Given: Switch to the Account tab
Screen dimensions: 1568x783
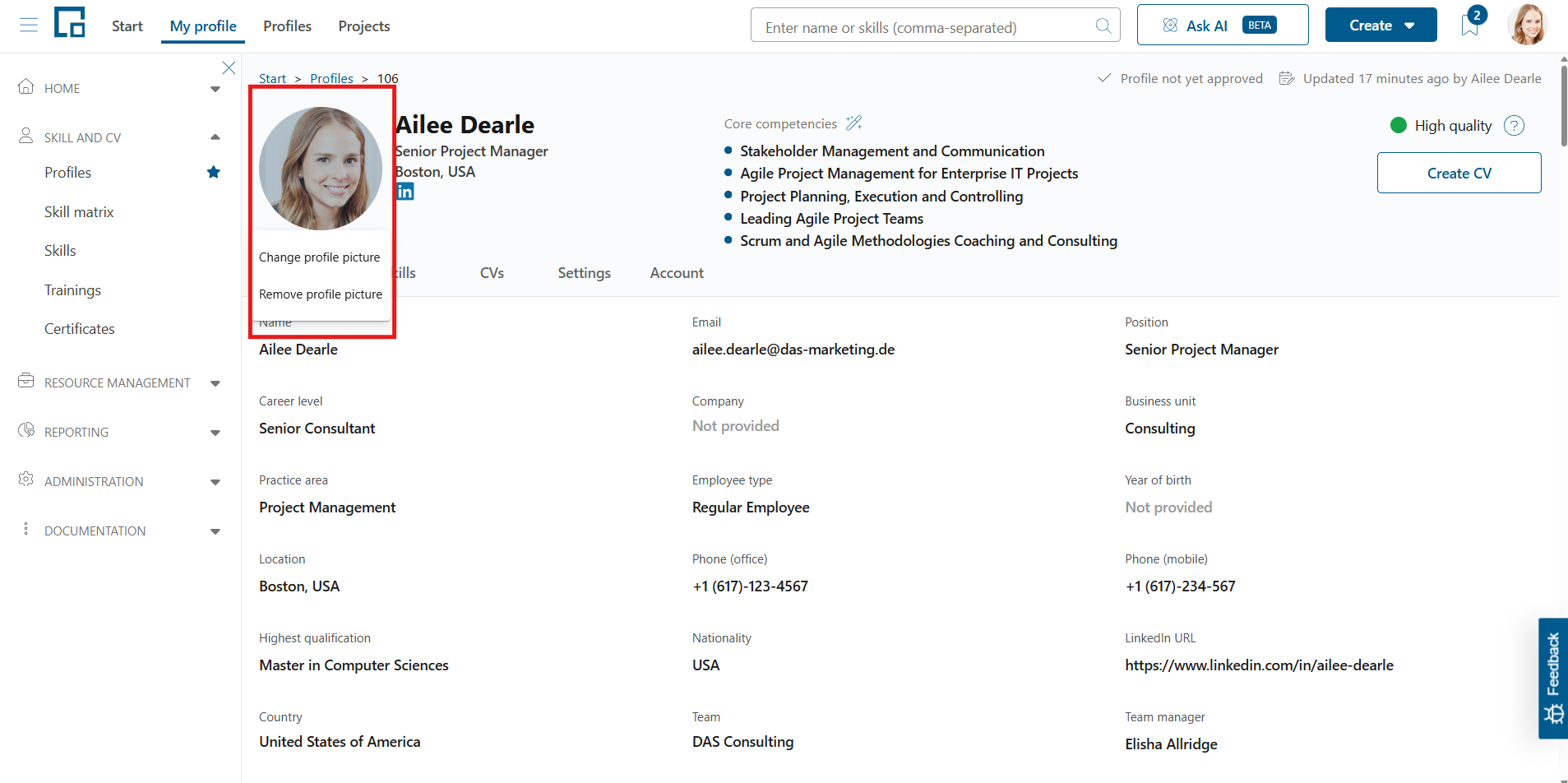Looking at the screenshot, I should 677,273.
